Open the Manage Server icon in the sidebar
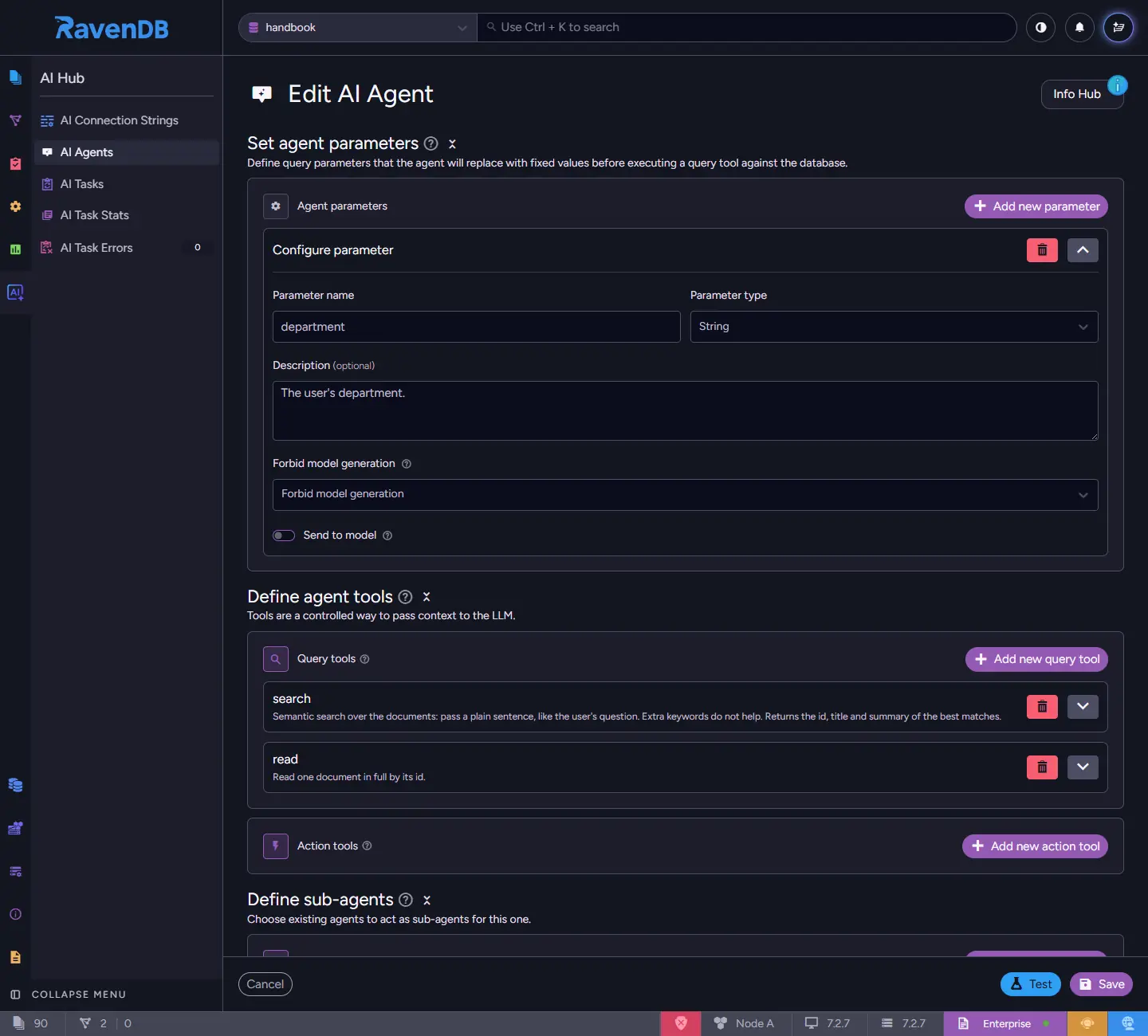1148x1036 pixels. (x=15, y=828)
